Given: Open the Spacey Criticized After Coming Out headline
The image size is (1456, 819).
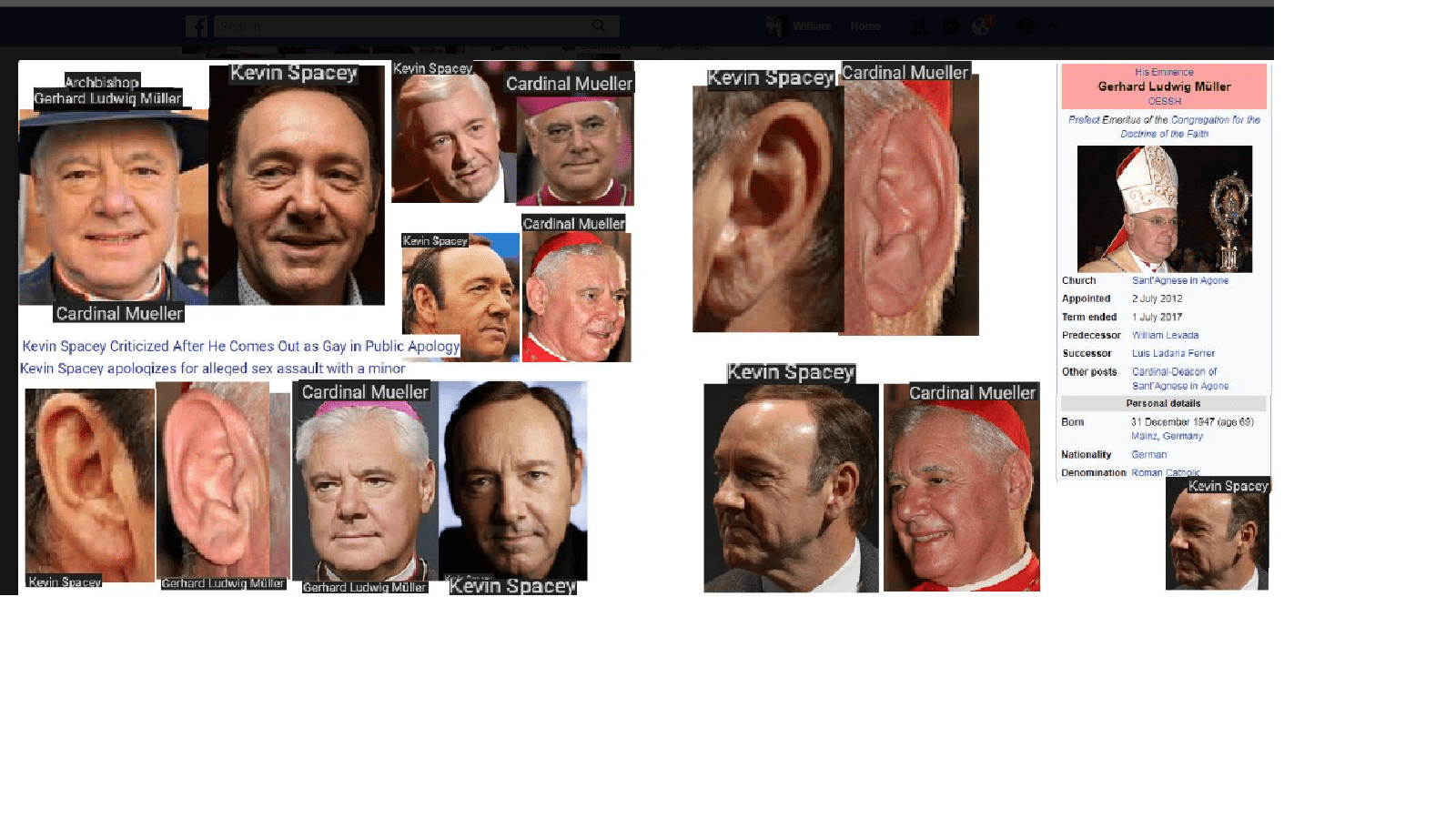Looking at the screenshot, I should click(240, 346).
